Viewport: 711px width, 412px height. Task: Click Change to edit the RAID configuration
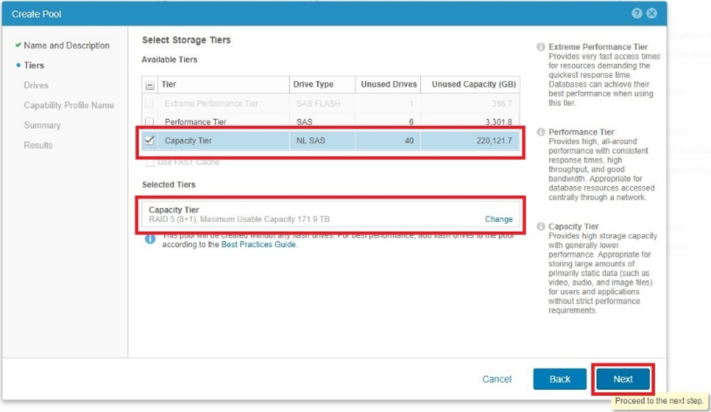pos(498,219)
